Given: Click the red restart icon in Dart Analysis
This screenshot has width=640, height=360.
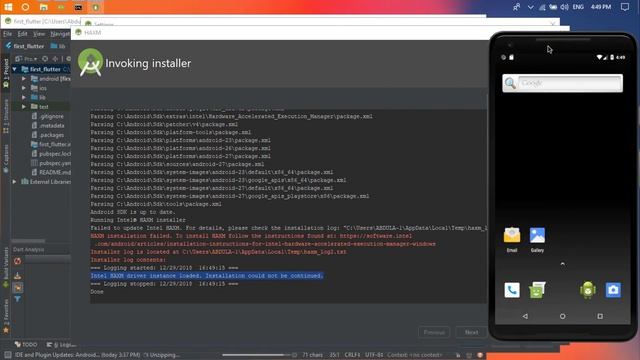Looking at the screenshot, I should tap(18, 261).
